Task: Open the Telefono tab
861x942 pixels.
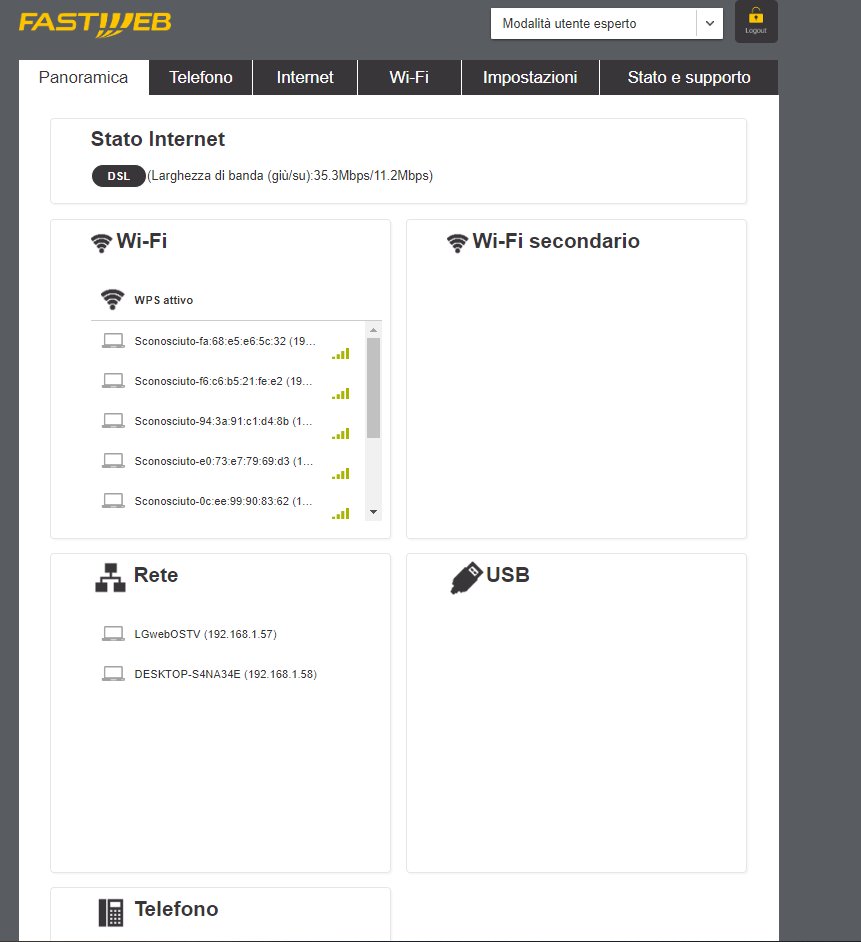Action: coord(201,77)
